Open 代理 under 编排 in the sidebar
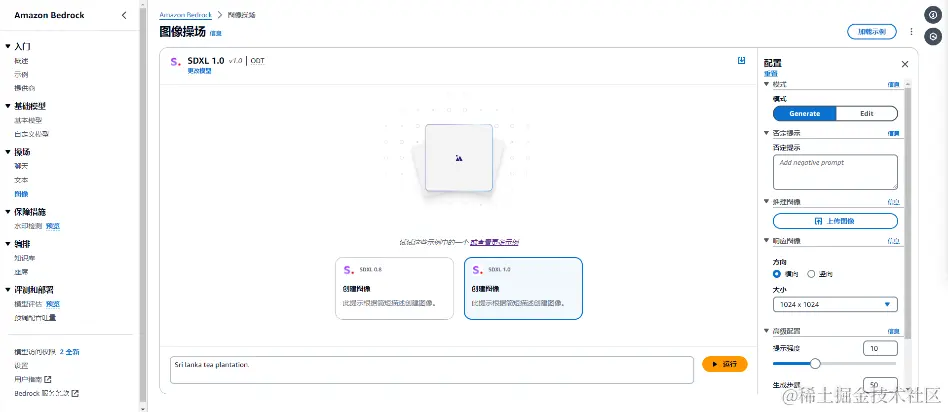This screenshot has width=948, height=412. [x=21, y=272]
